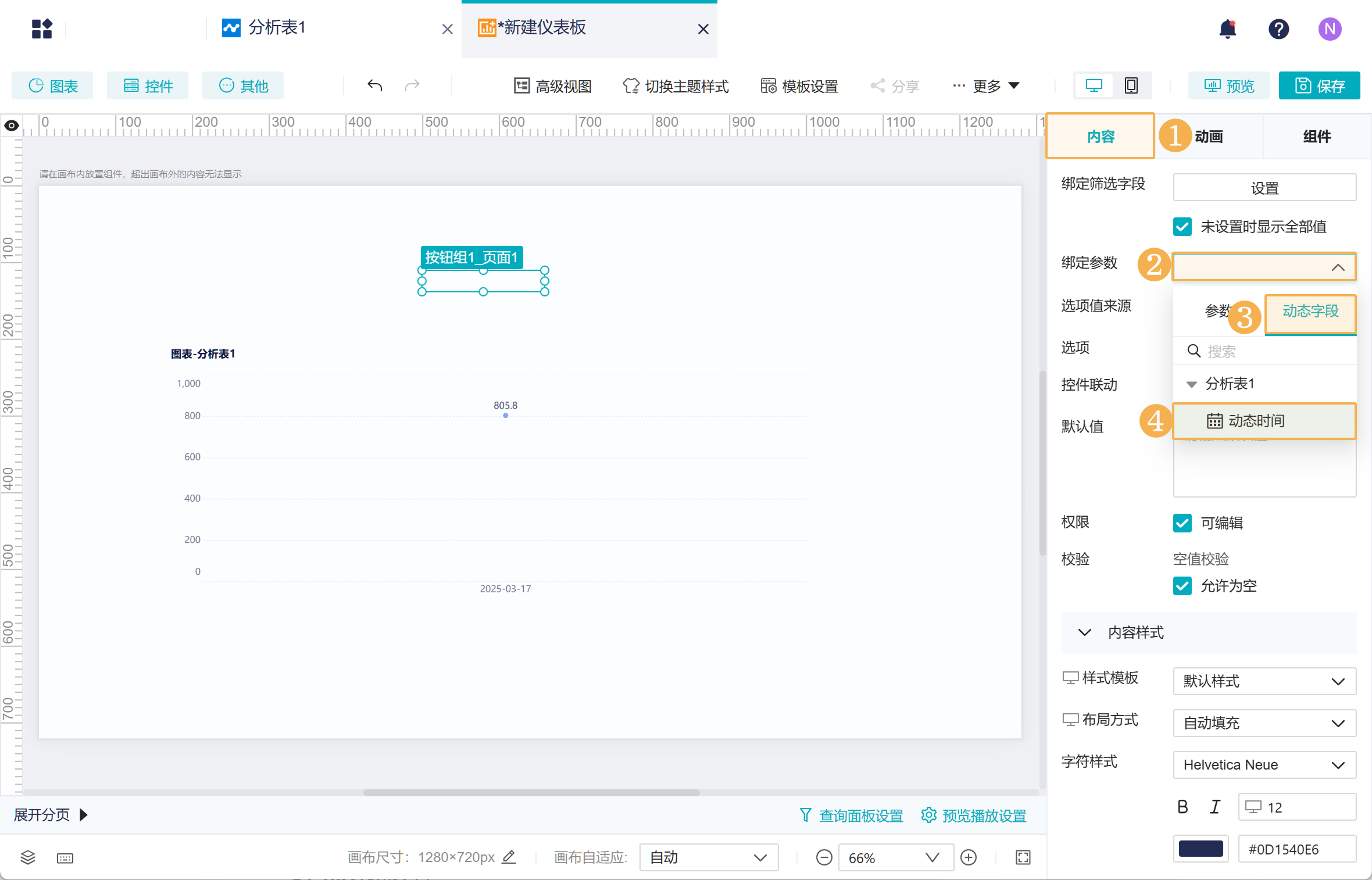Expand the 画布自适应 dropdown
The width and height of the screenshot is (1372, 880).
pyautogui.click(x=708, y=857)
